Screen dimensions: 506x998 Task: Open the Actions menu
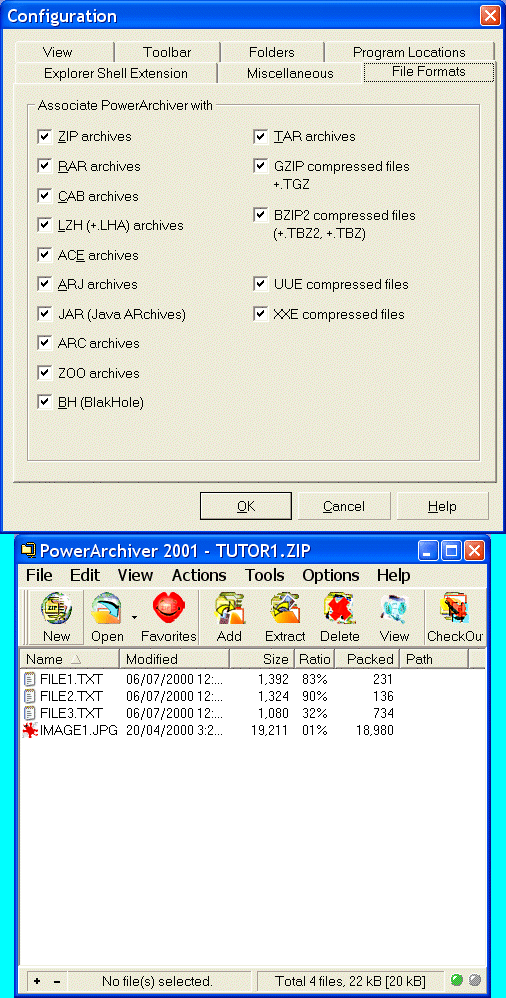199,575
